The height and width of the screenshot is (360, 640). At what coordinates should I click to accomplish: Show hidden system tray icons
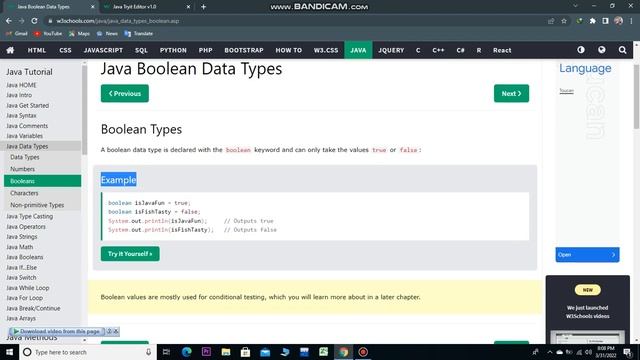point(550,352)
